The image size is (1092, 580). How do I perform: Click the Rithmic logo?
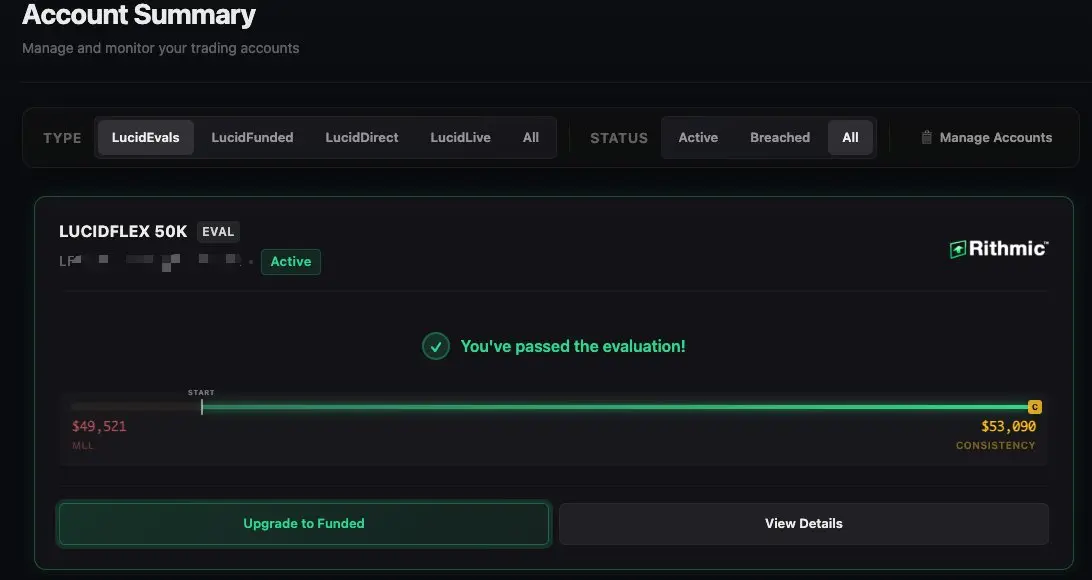coord(999,249)
